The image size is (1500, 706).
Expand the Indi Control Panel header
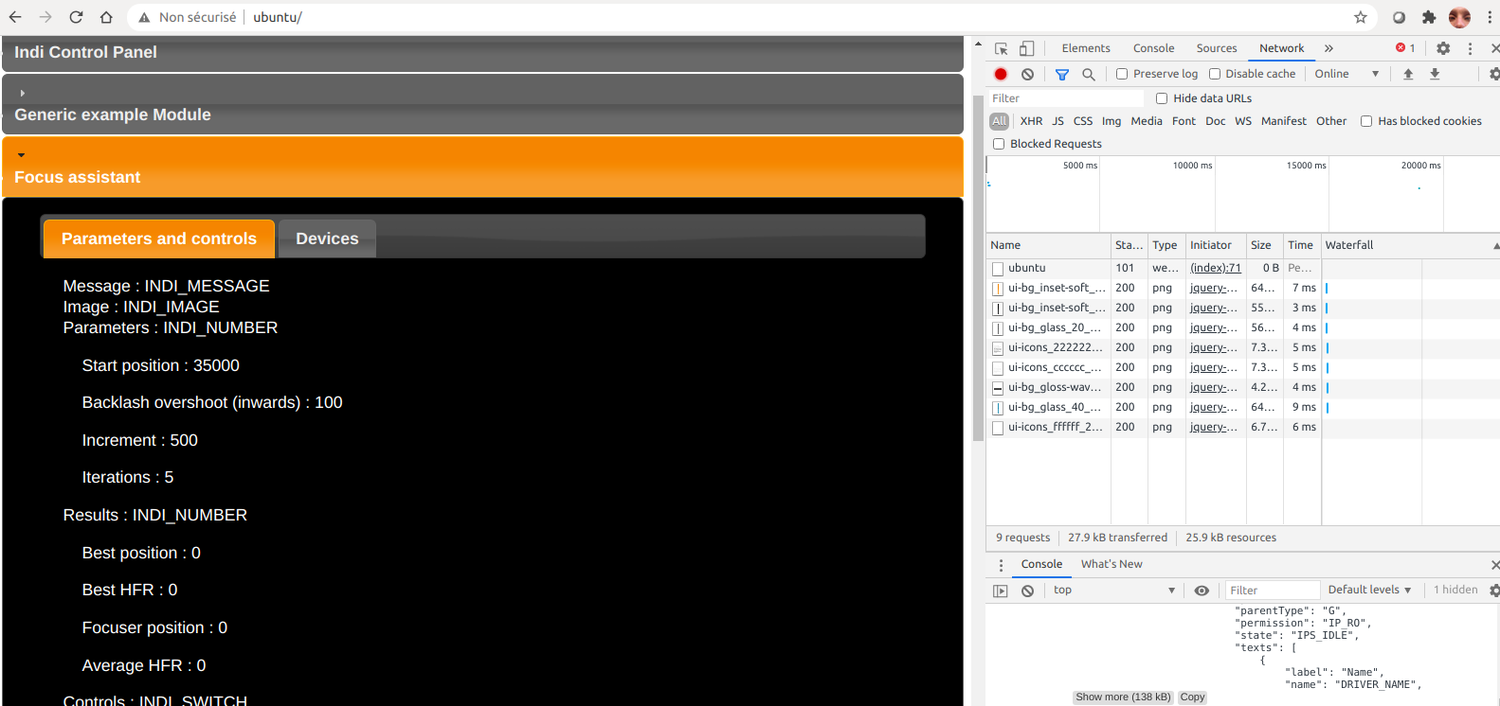[x=482, y=53]
